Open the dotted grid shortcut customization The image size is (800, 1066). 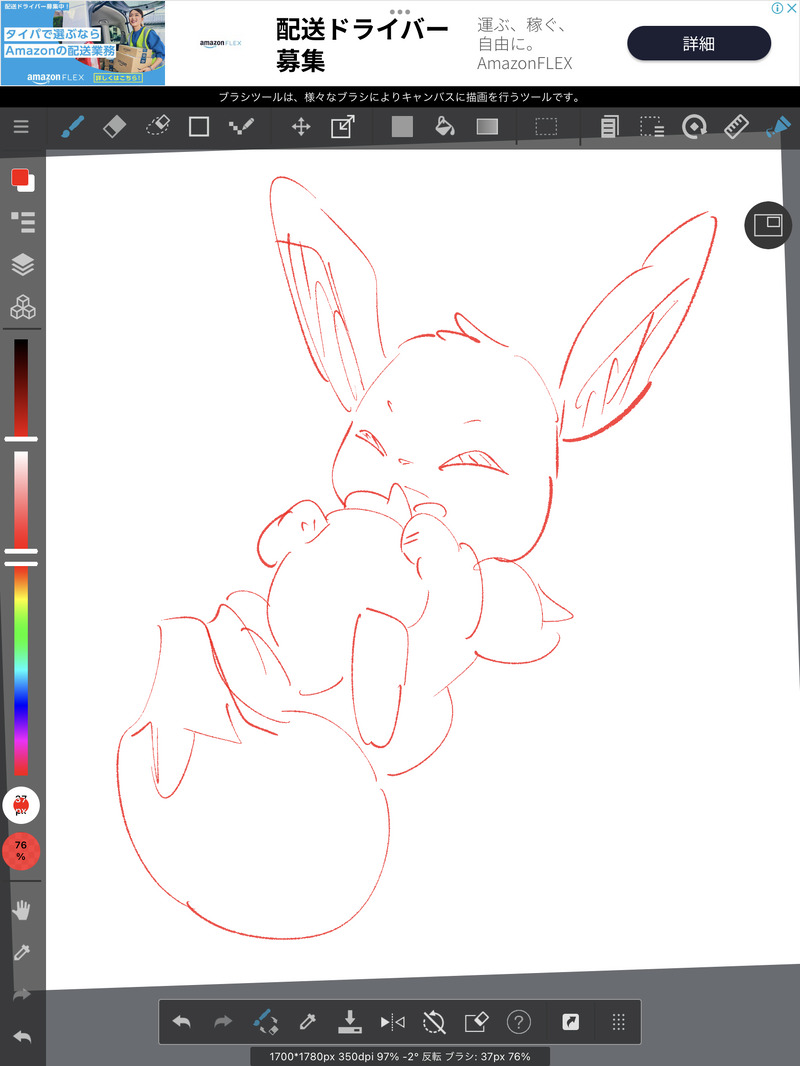point(618,1021)
